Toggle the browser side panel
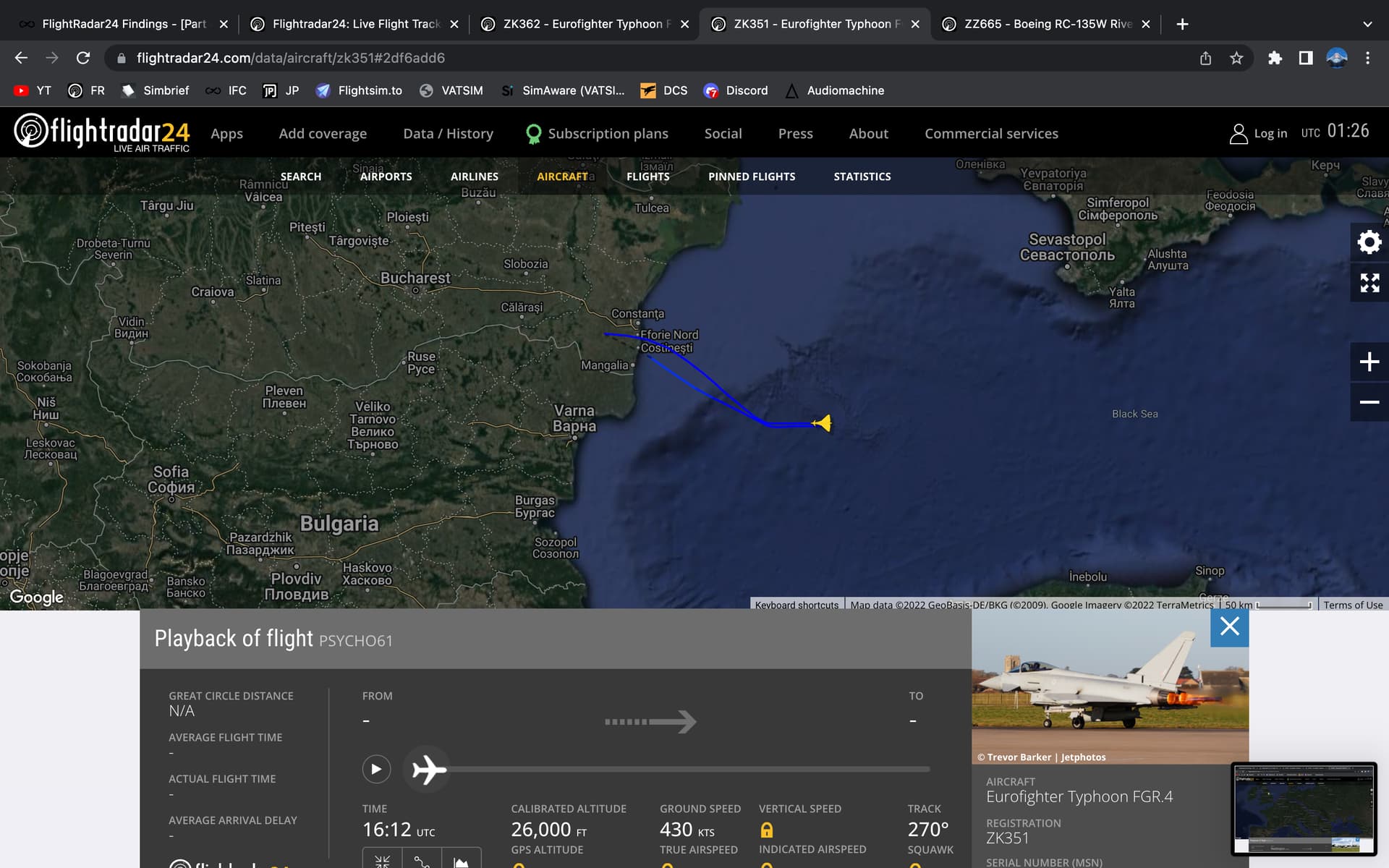Screen dimensions: 1389x868 [x=1306, y=58]
